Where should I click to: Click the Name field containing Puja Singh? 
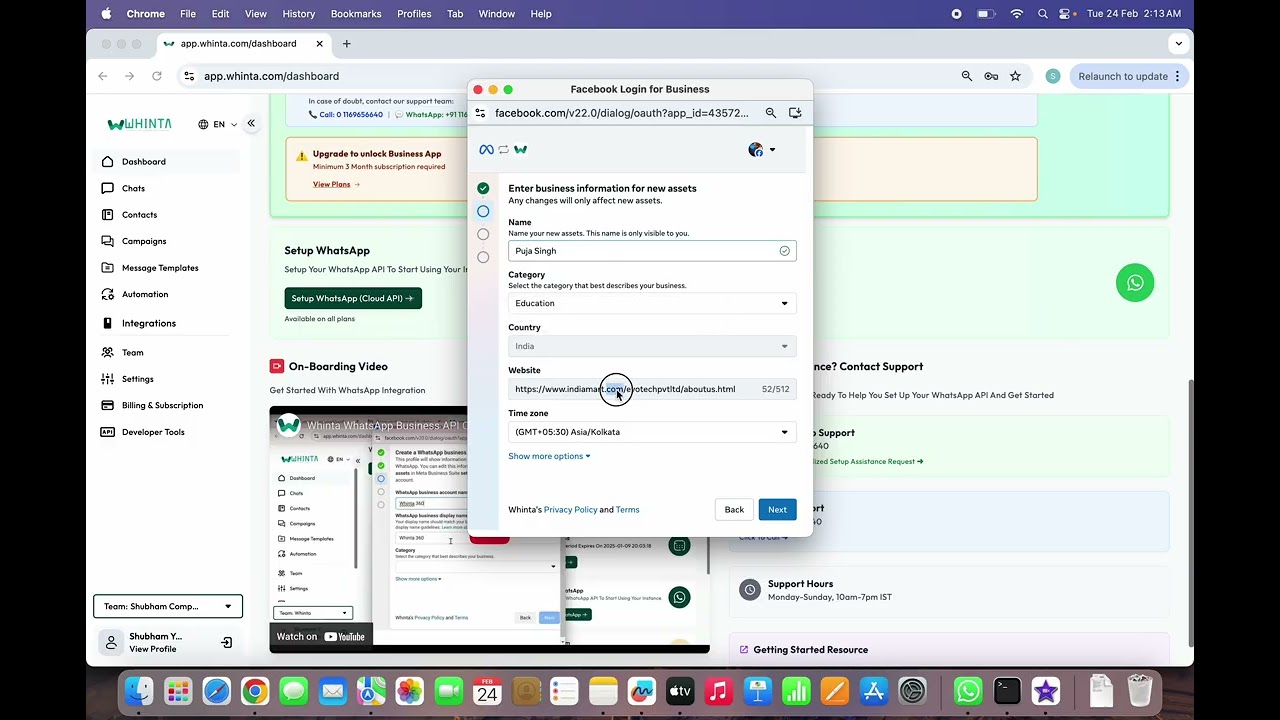(x=652, y=251)
